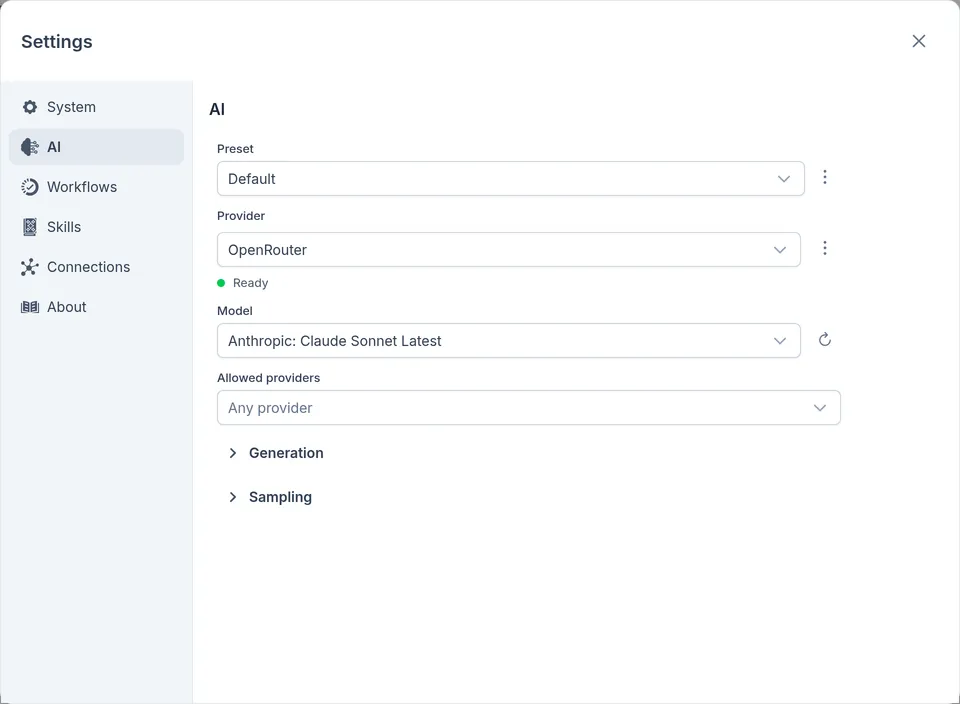Switch to the Skills settings tab

[x=96, y=227]
